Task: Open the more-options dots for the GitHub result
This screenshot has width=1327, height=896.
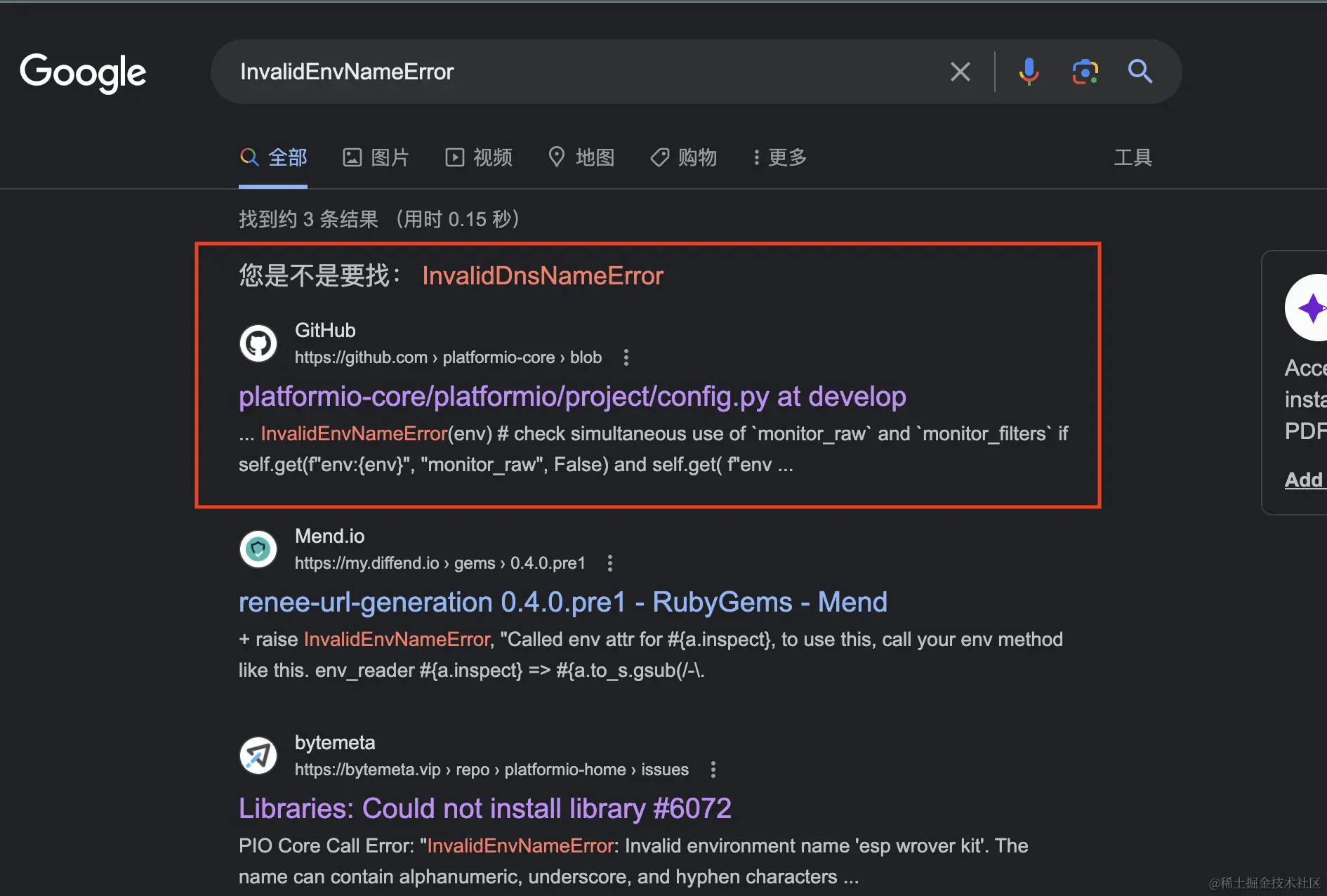Action: [x=626, y=357]
